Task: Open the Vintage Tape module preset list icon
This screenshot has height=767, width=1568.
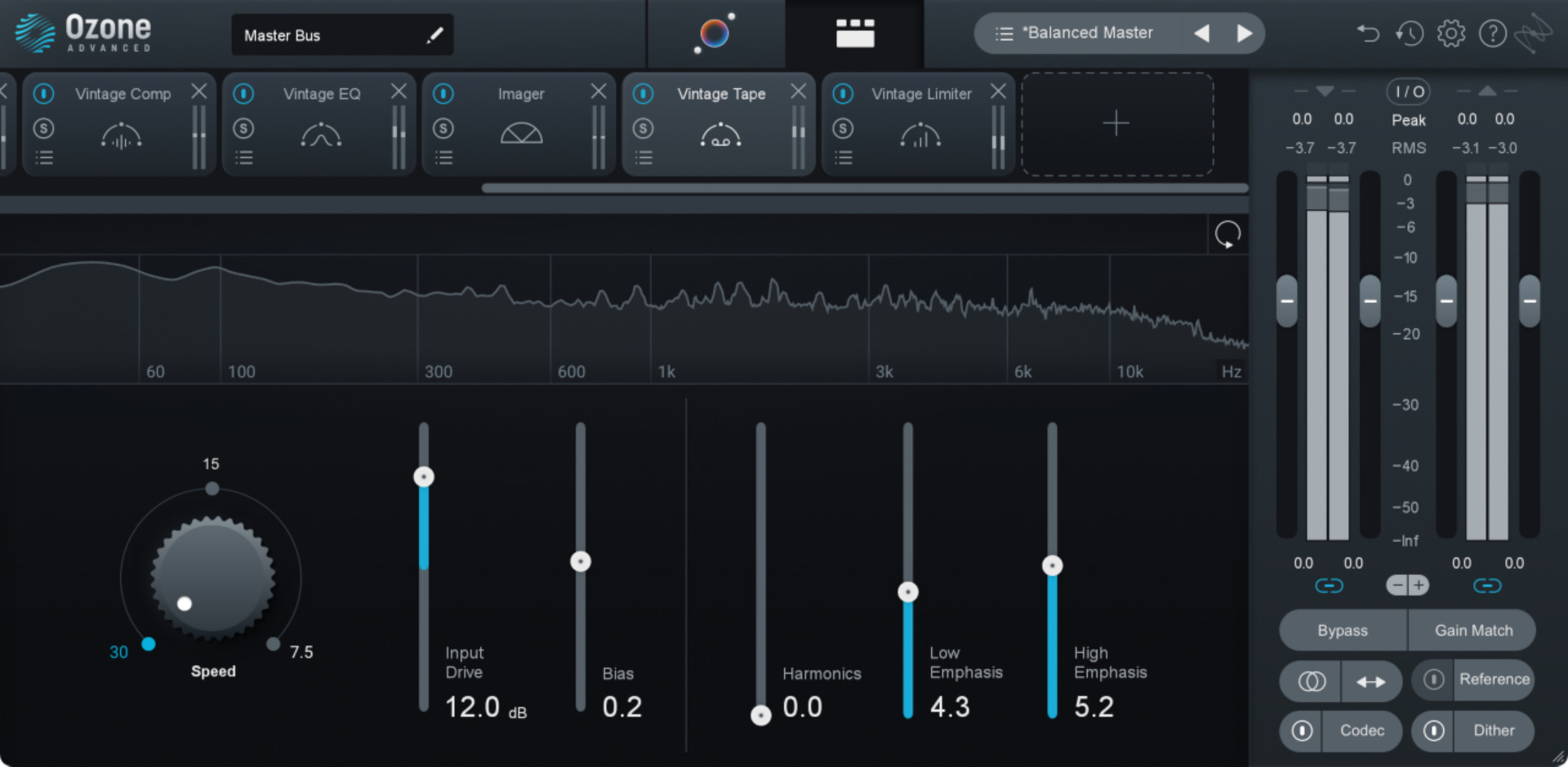Action: [x=644, y=157]
